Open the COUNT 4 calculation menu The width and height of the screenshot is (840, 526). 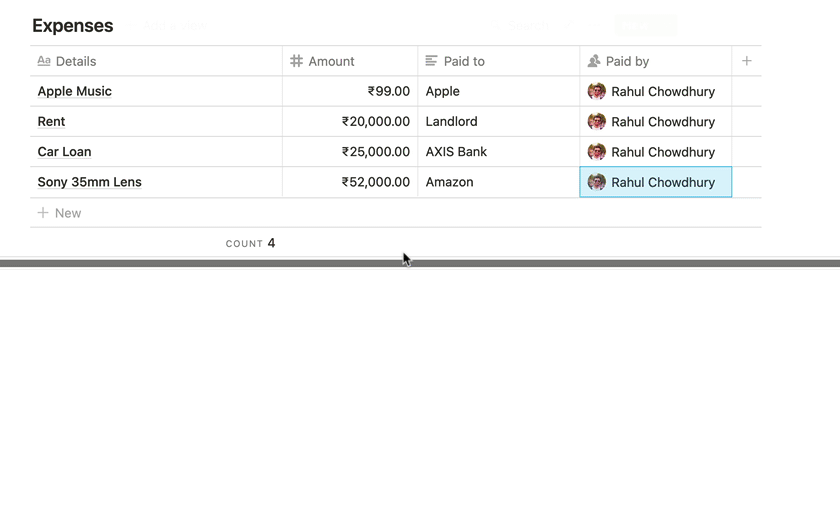(250, 243)
